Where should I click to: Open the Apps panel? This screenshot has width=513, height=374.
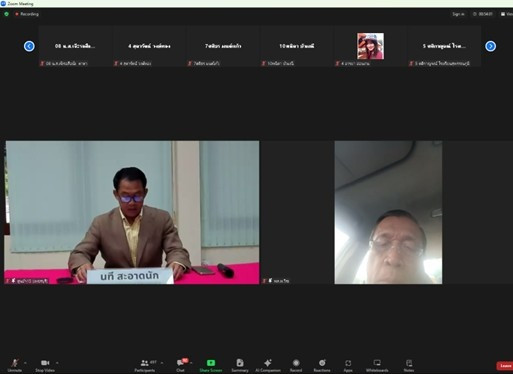348,365
